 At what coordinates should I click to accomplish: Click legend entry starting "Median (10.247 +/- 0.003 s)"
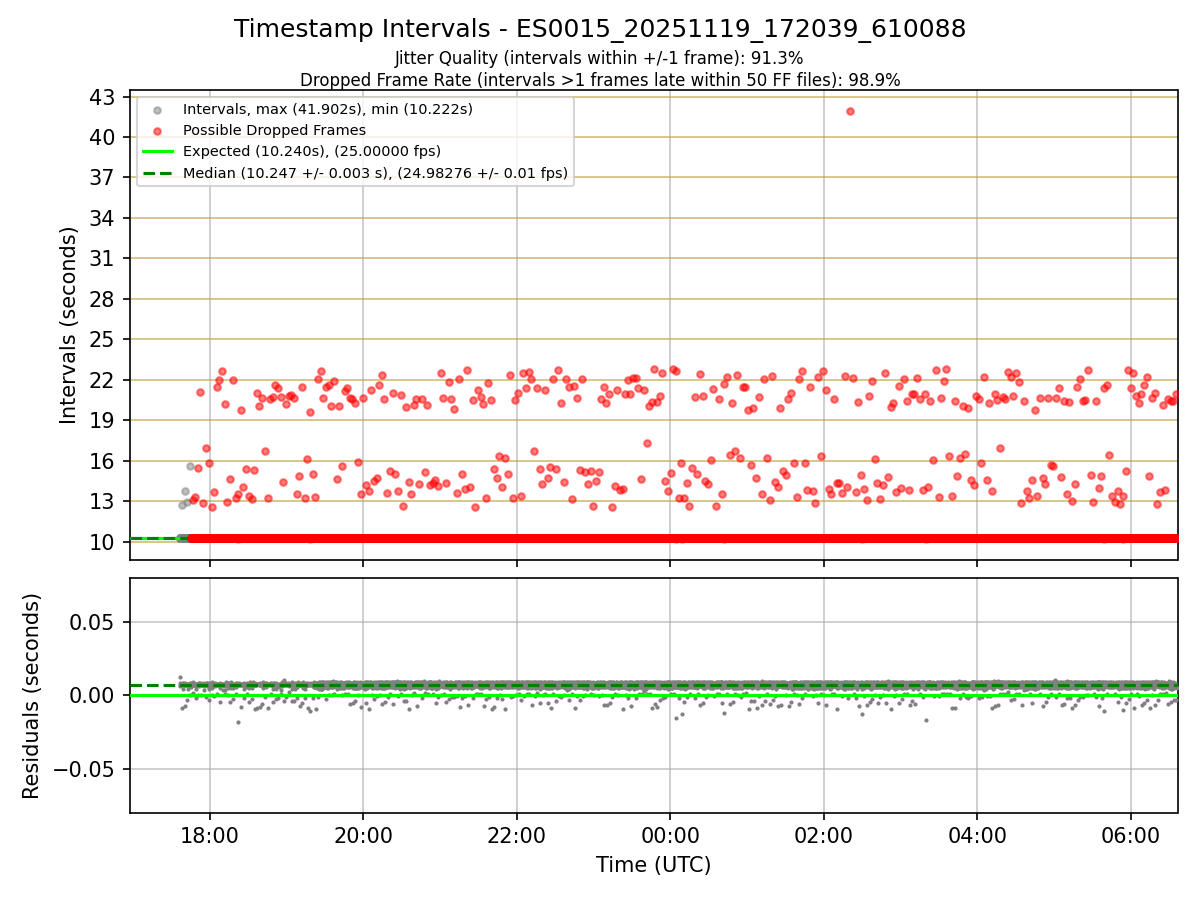point(375,173)
